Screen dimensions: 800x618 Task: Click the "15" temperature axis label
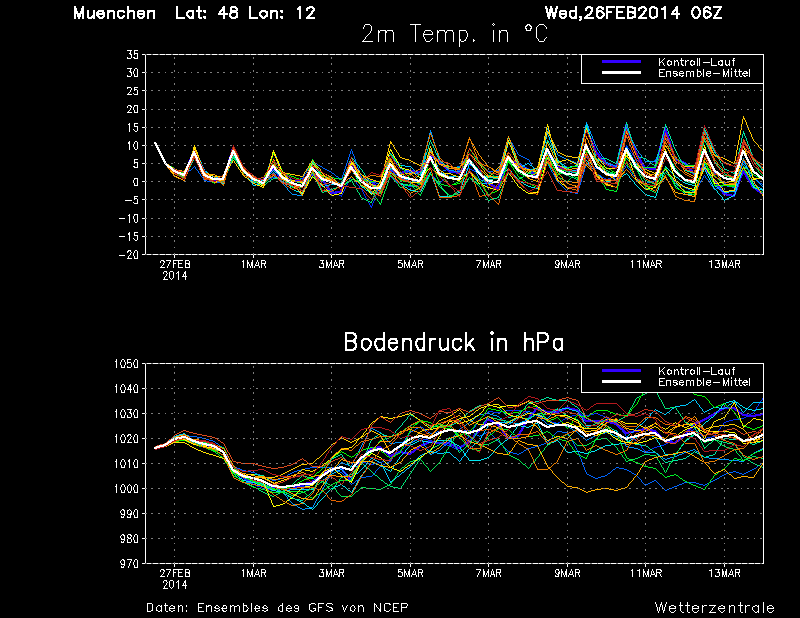pyautogui.click(x=132, y=128)
